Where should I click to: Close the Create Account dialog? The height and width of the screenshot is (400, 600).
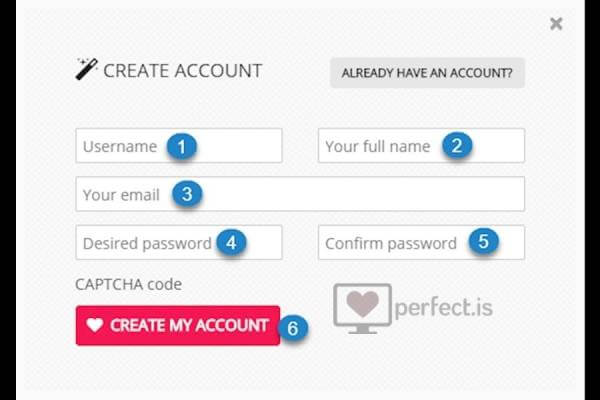pyautogui.click(x=556, y=24)
